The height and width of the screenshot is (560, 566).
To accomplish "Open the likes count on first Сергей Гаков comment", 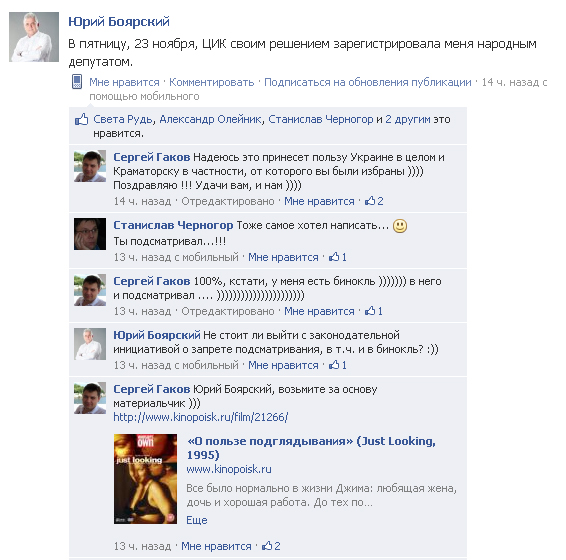I will (x=374, y=201).
